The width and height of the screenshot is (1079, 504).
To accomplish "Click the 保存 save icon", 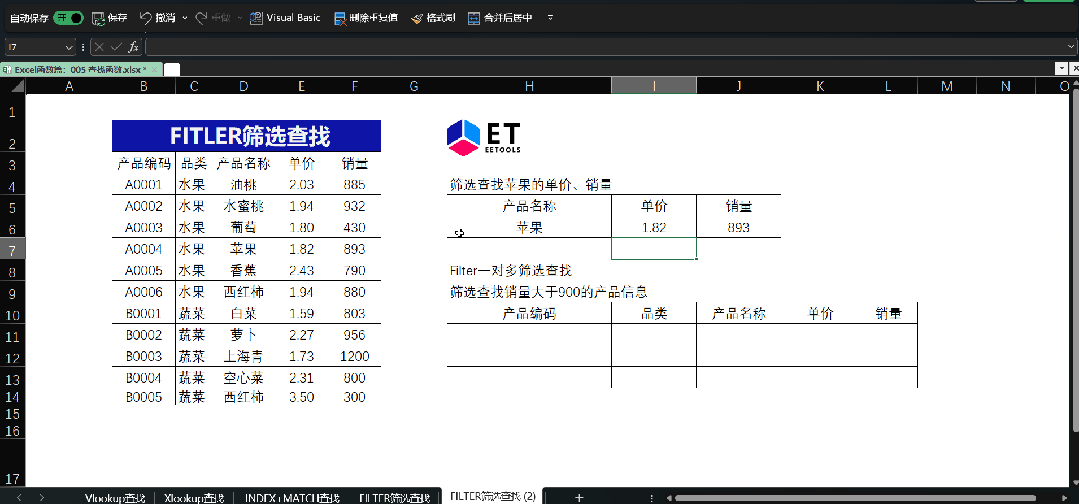I will 98,18.
